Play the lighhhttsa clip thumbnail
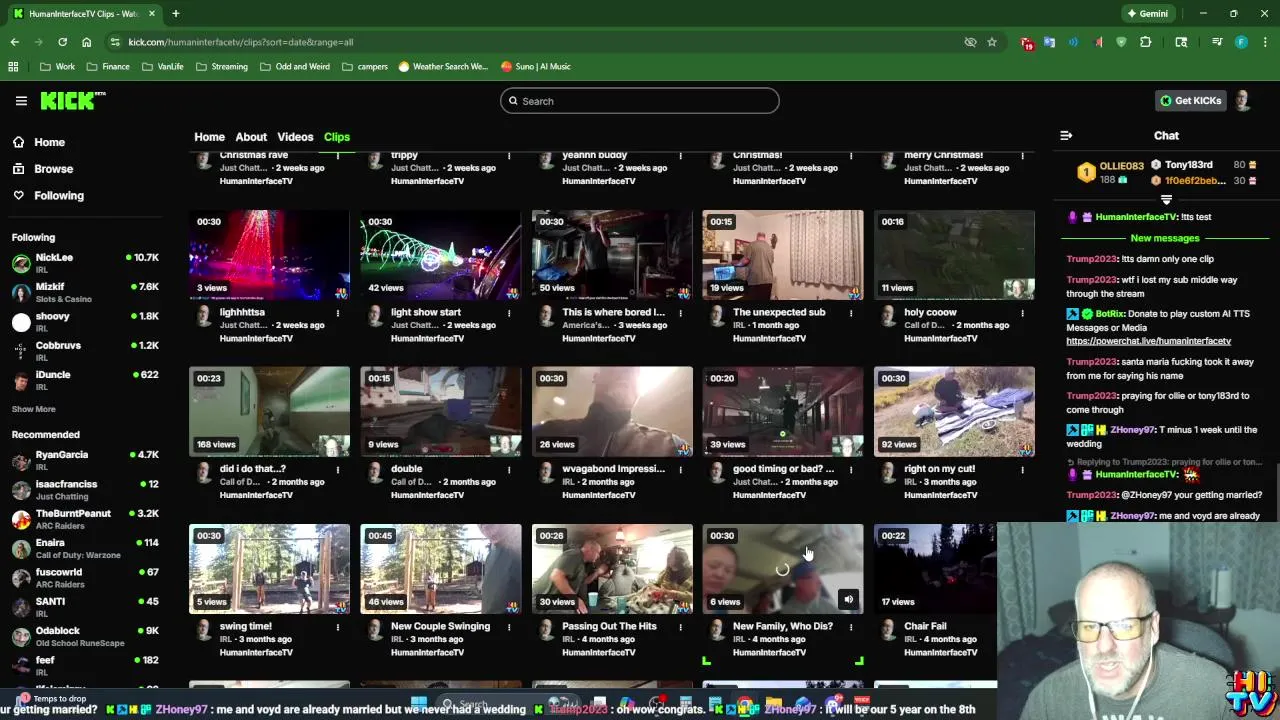Screen dimensions: 1280x720 269,255
